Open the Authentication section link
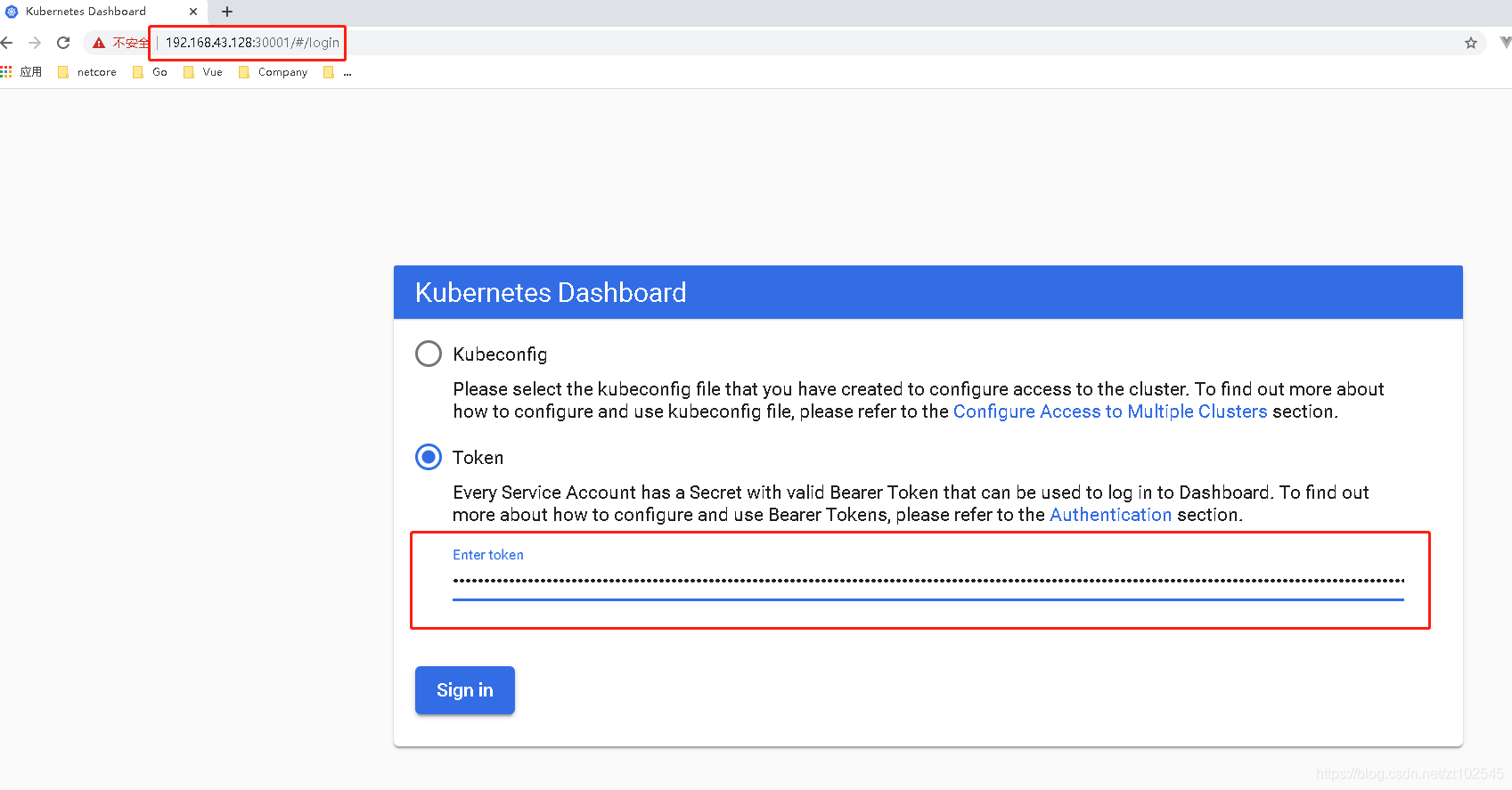Screen dimensions: 1512x790 pyautogui.click(x=1111, y=515)
